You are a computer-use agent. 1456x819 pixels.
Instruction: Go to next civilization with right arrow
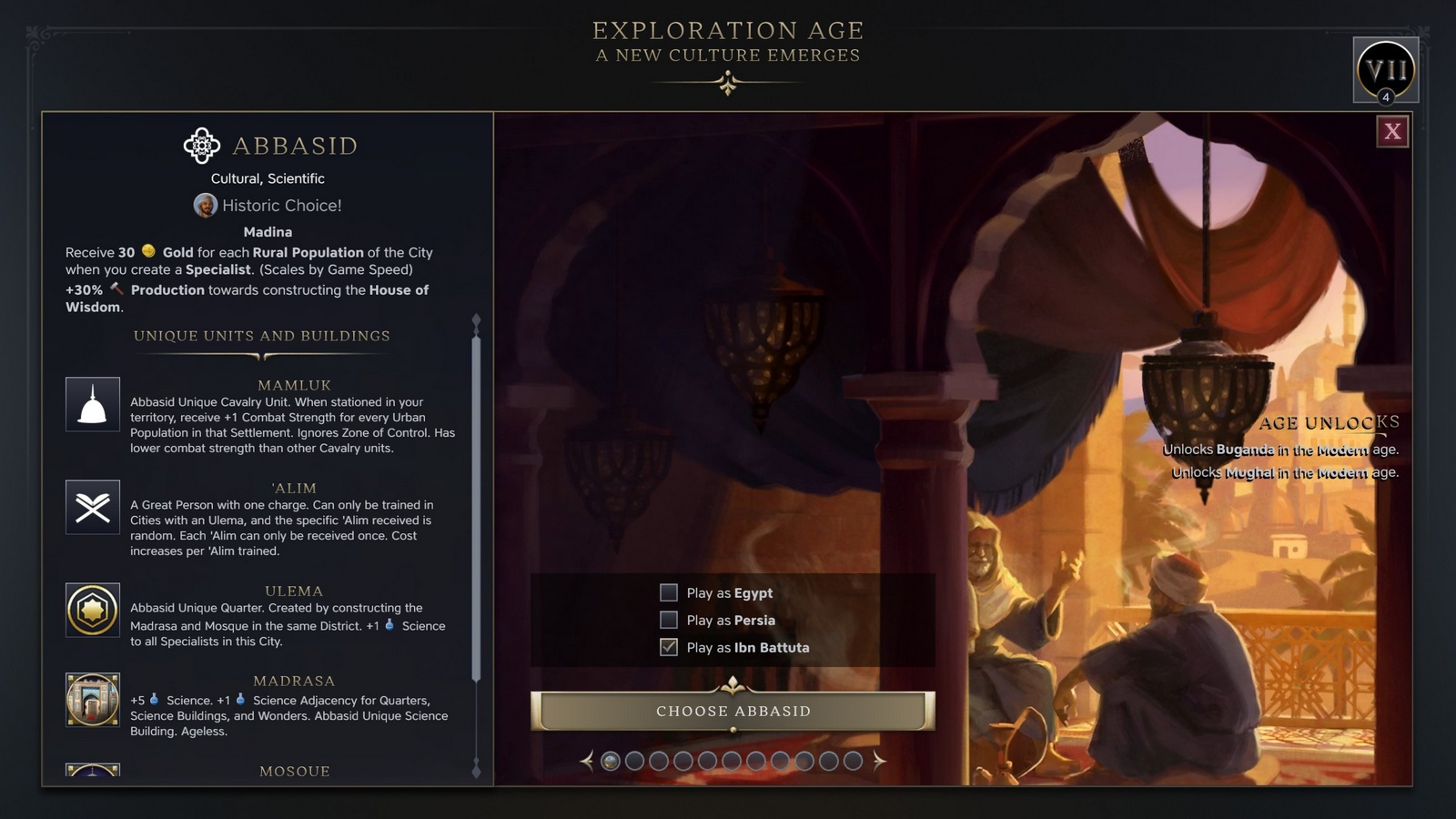click(878, 761)
